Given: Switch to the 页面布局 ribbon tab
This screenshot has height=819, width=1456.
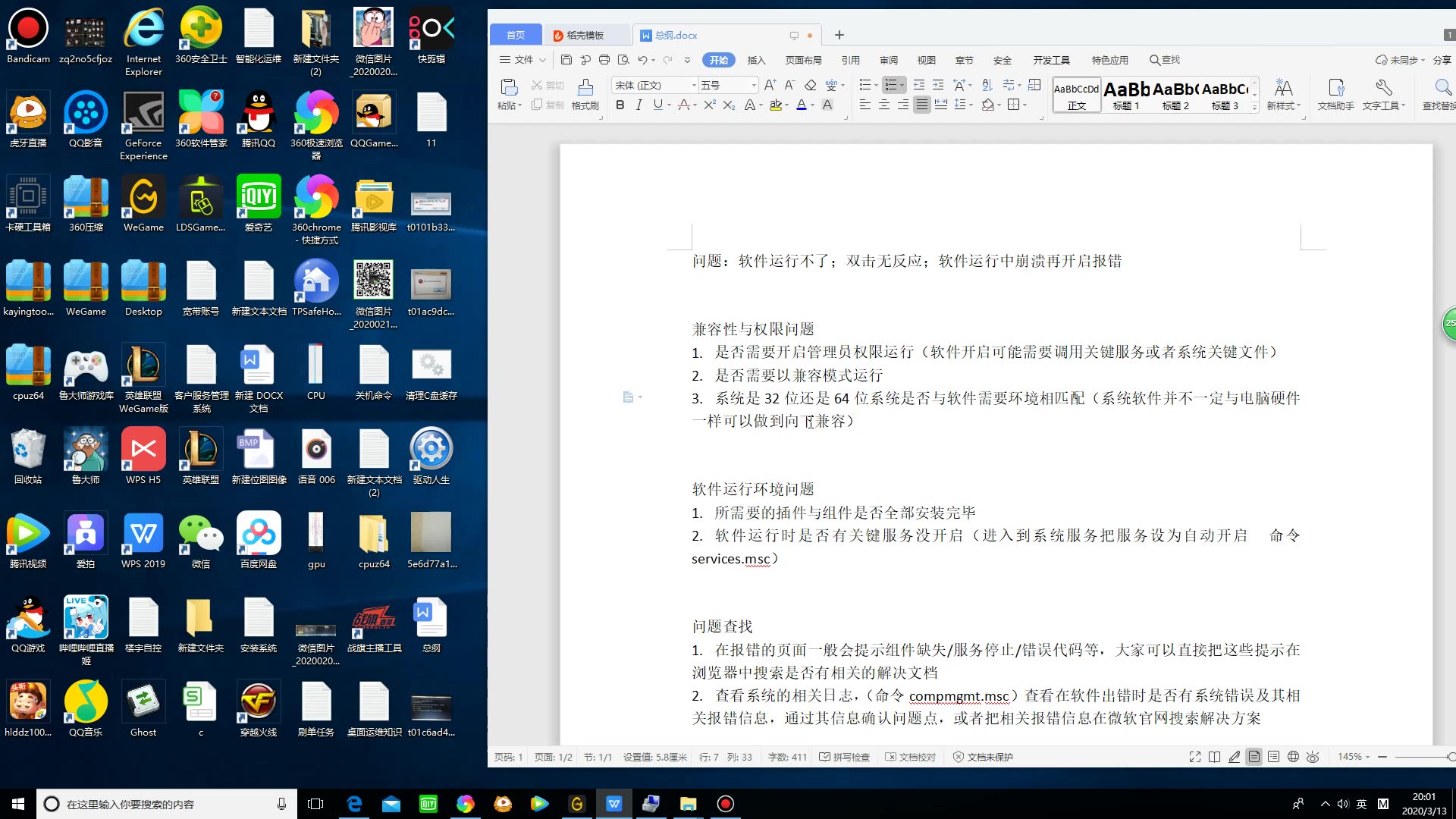Looking at the screenshot, I should [803, 60].
